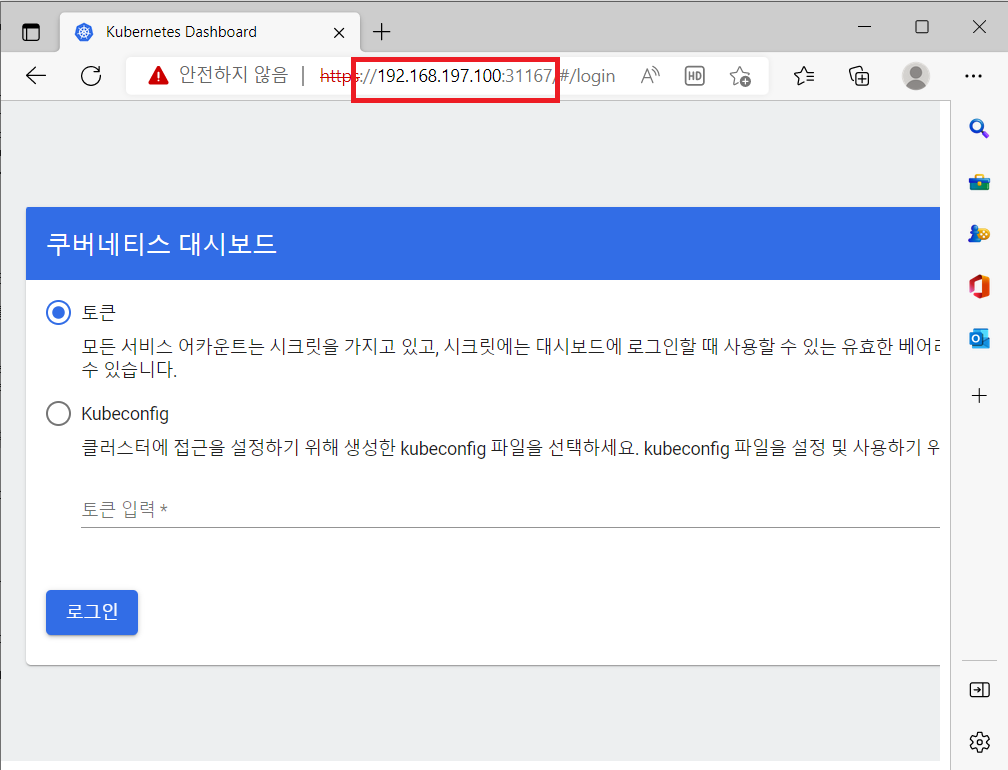Click the browser back arrow
The width and height of the screenshot is (1008, 770).
click(36, 76)
